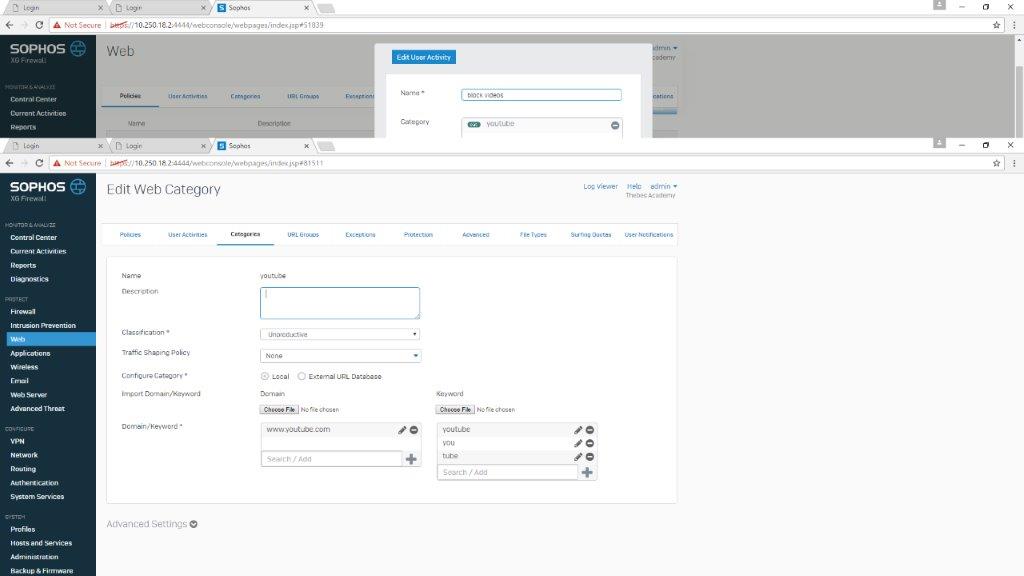Viewport: 1024px width, 576px height.
Task: Open Advanced tab
Action: pyautogui.click(x=475, y=234)
